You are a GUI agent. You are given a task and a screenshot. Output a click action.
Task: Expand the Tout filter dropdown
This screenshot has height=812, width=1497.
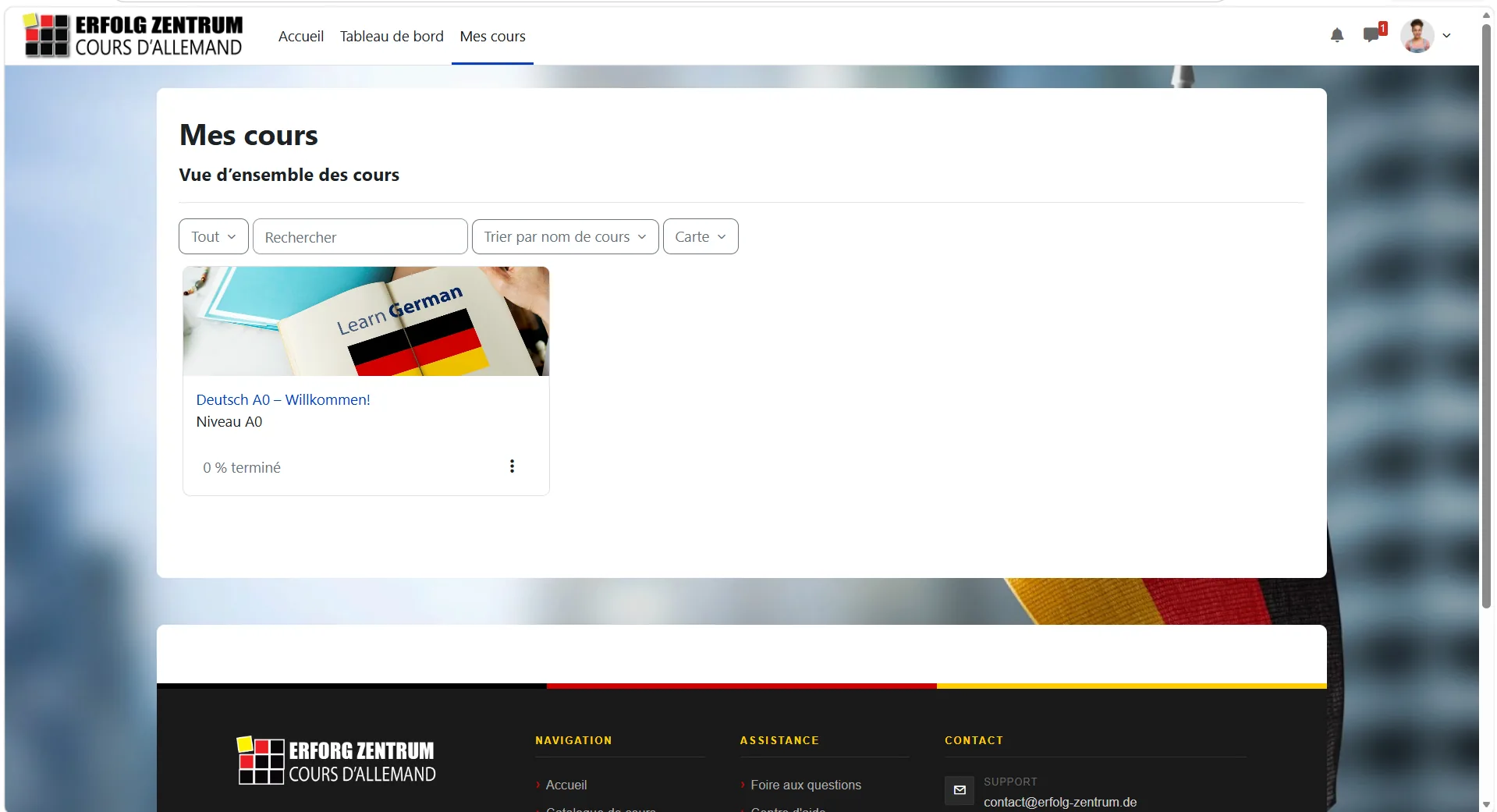tap(213, 236)
